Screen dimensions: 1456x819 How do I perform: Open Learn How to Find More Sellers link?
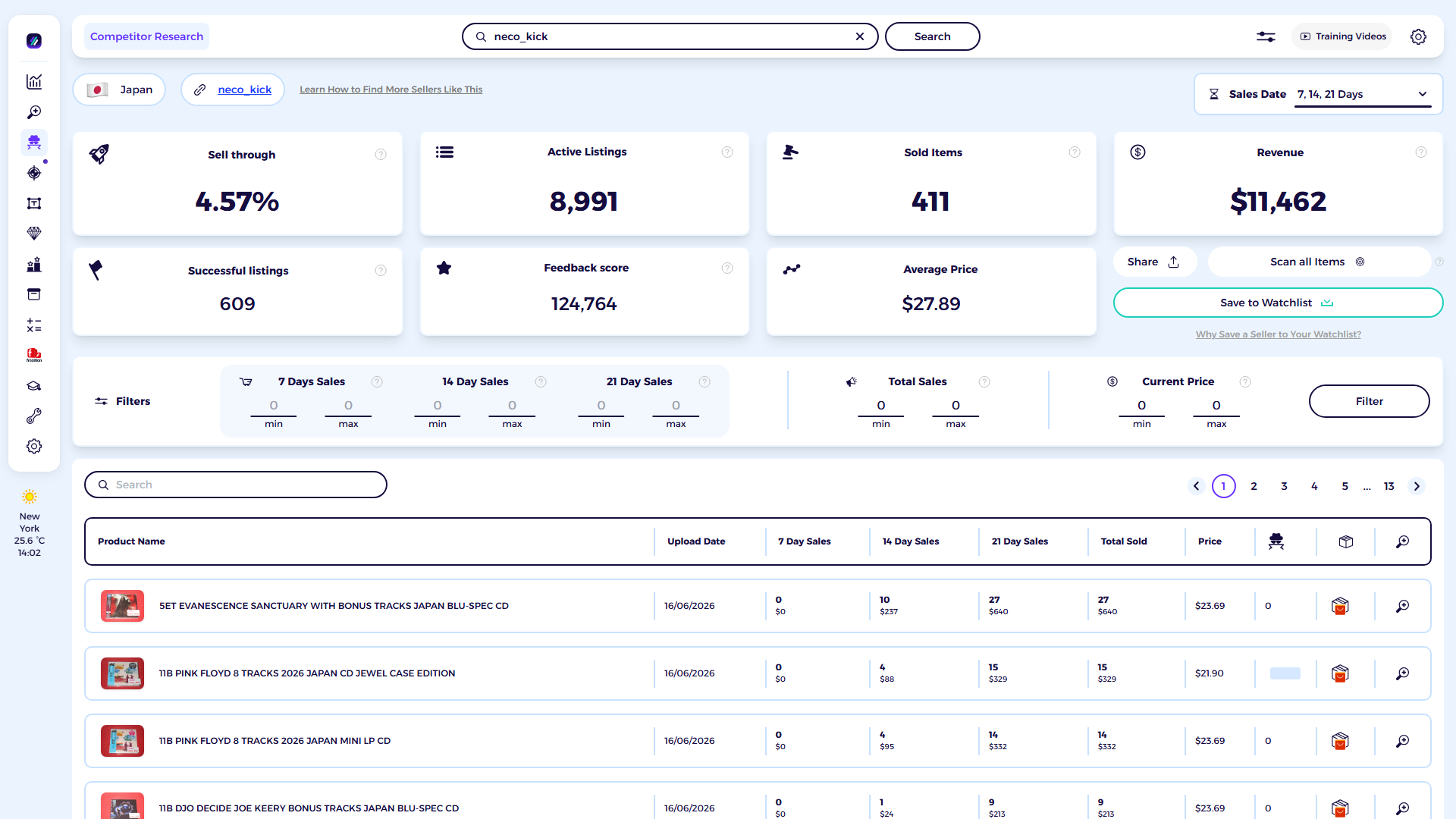391,89
